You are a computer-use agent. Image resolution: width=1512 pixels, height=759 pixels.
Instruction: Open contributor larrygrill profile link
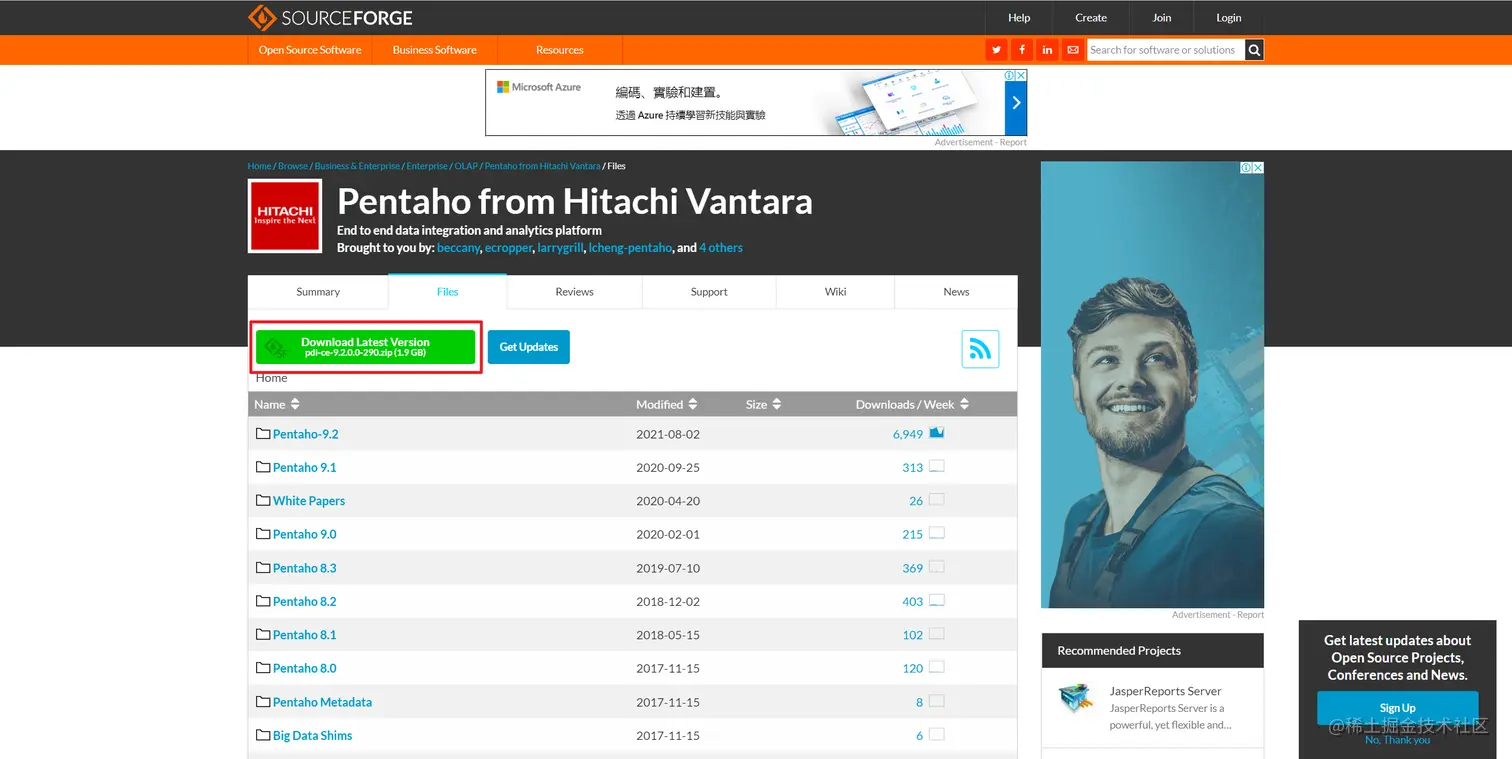click(560, 248)
